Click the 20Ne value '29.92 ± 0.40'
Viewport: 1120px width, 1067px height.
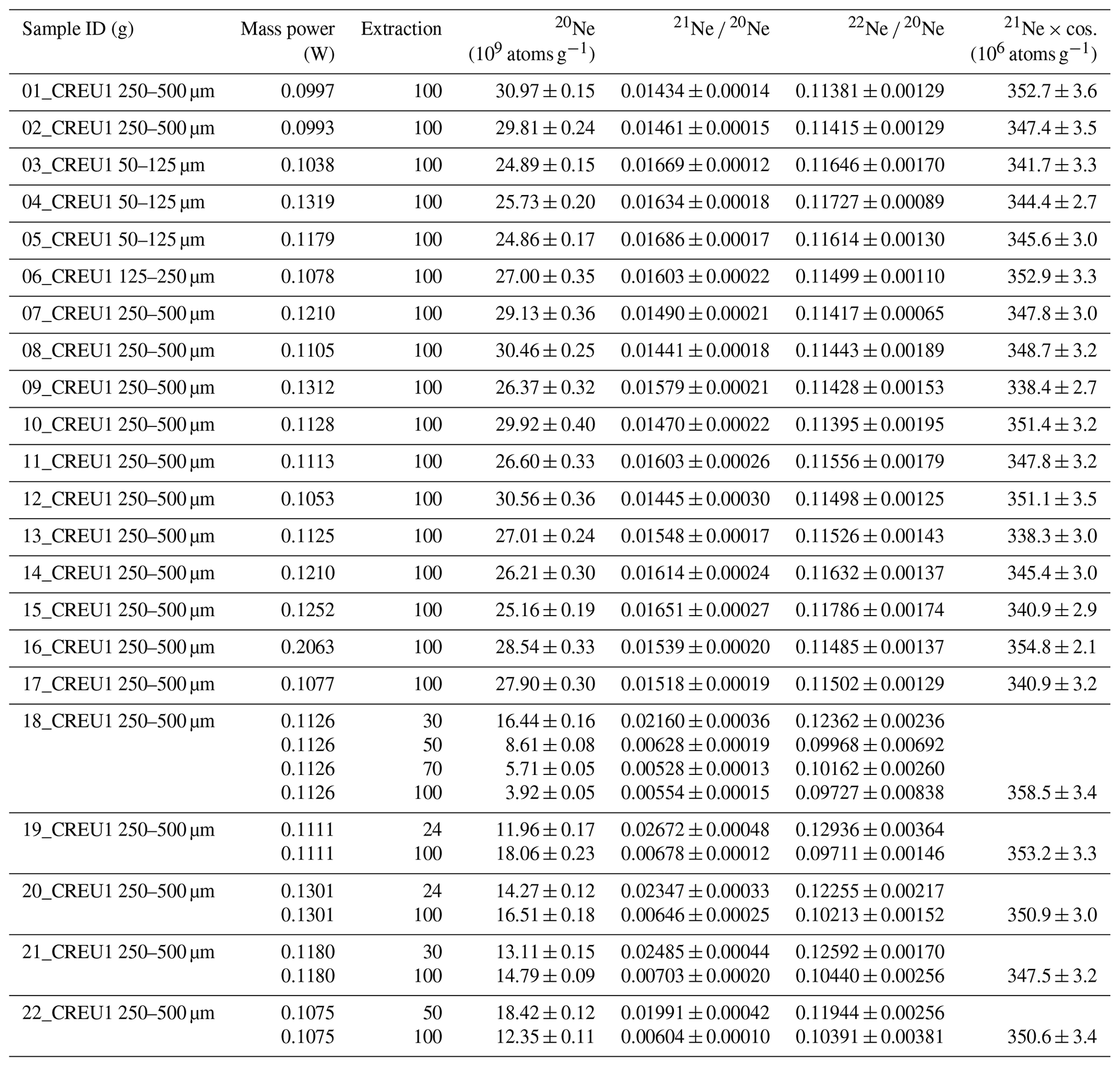(x=545, y=424)
